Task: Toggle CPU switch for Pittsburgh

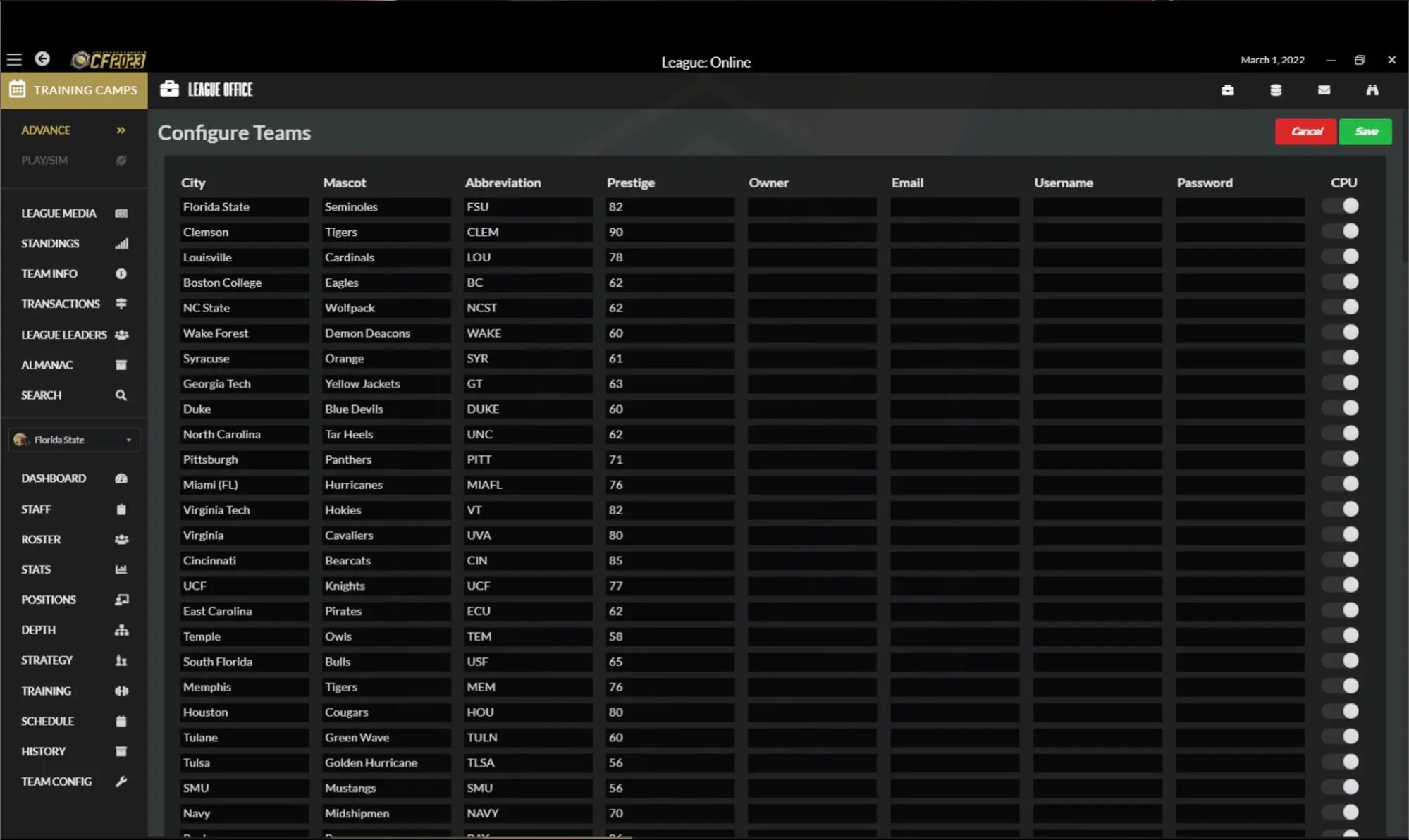Action: [1340, 459]
